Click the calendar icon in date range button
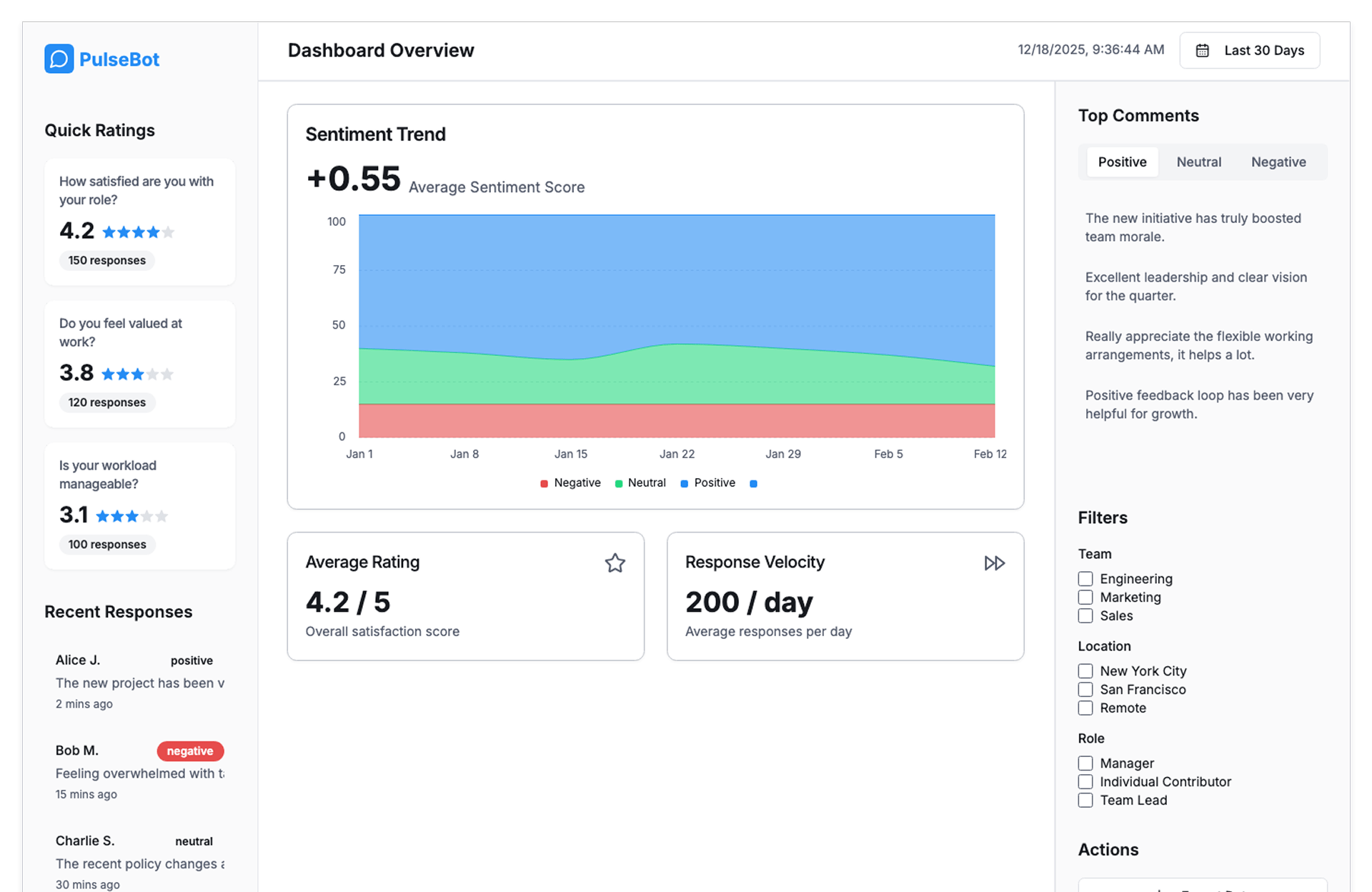Viewport: 1372px width, 892px height. tap(1203, 51)
